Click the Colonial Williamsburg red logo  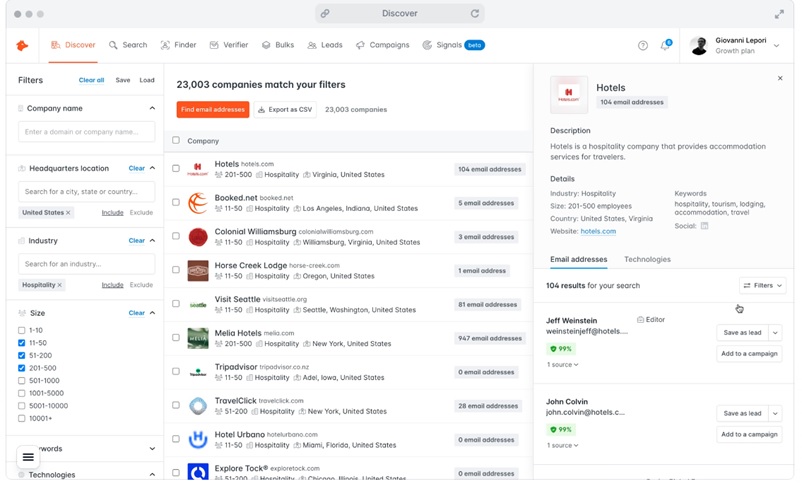coord(197,236)
